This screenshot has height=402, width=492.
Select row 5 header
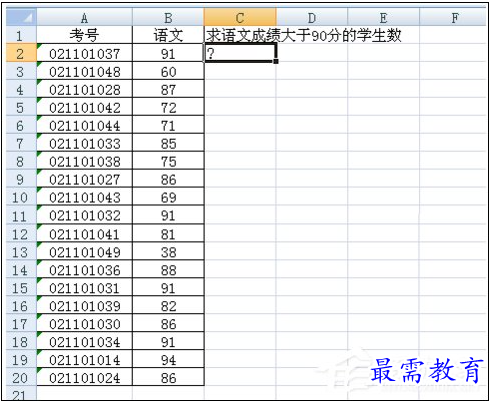click(21, 107)
